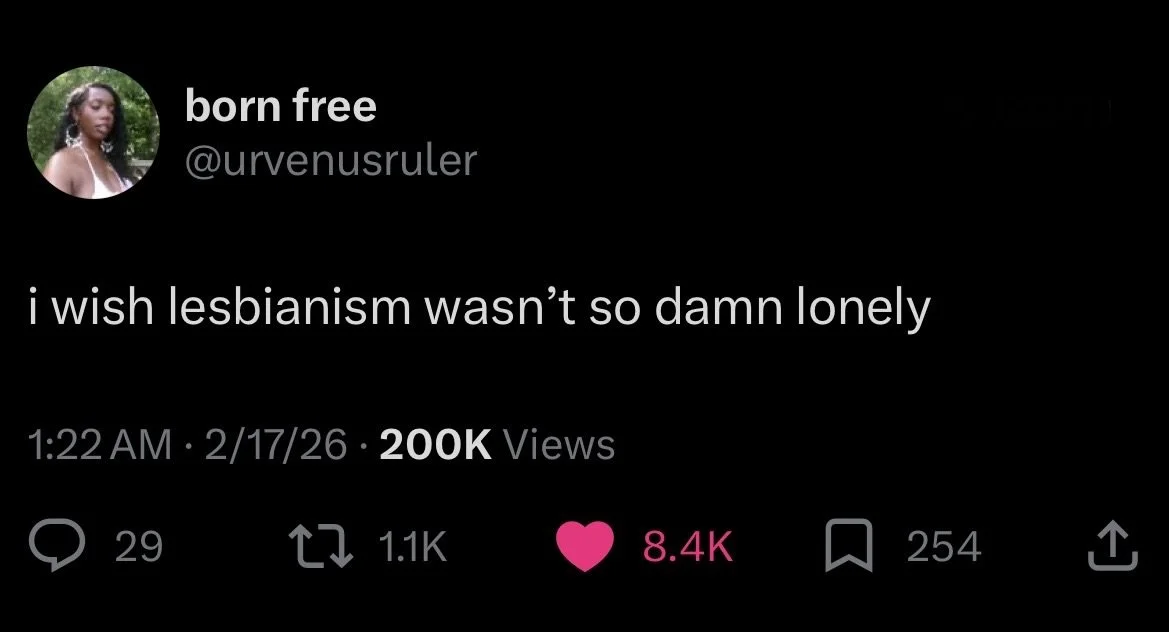Tap the share upload icon
Image resolution: width=1169 pixels, height=632 pixels.
[1112, 546]
